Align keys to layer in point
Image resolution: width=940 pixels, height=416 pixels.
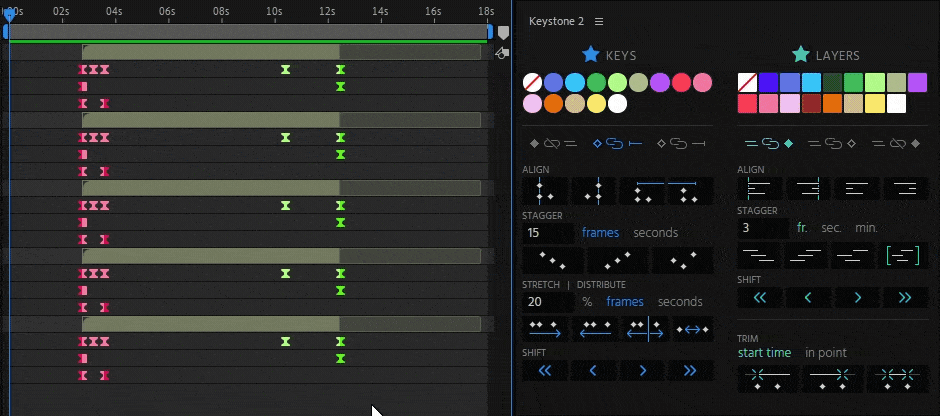click(643, 191)
